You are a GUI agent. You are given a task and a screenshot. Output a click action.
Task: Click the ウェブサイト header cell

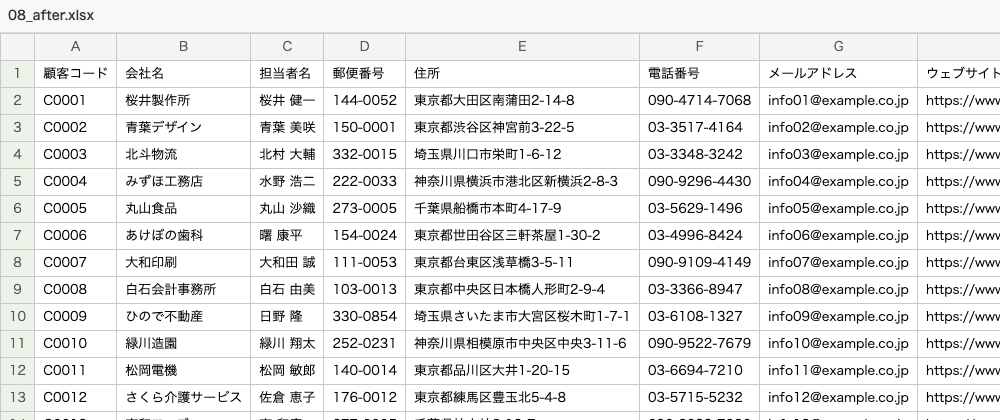(959, 74)
